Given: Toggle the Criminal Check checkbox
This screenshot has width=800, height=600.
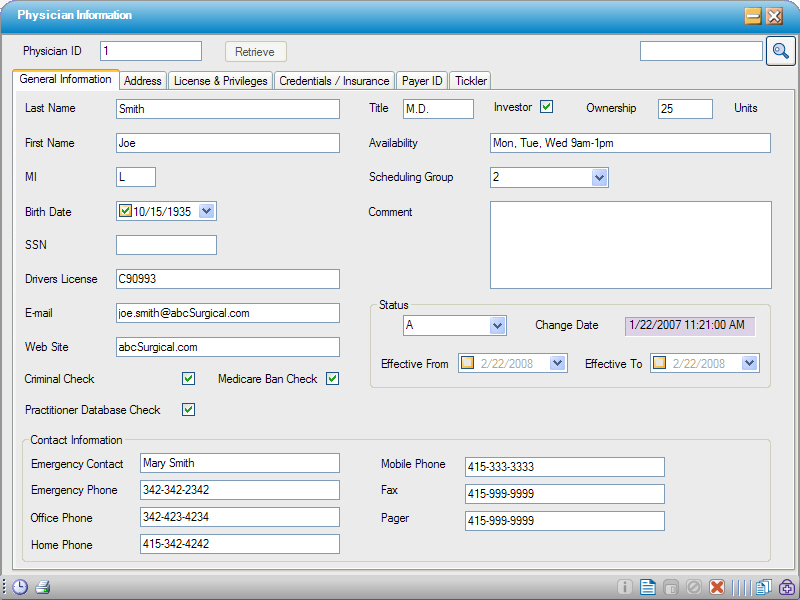Looking at the screenshot, I should coord(188,379).
